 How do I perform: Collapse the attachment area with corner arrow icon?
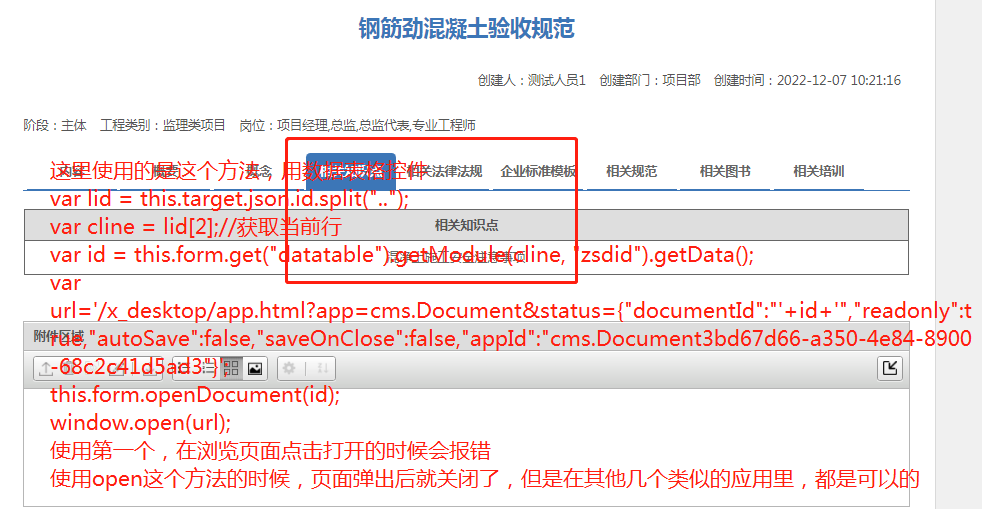pos(890,368)
